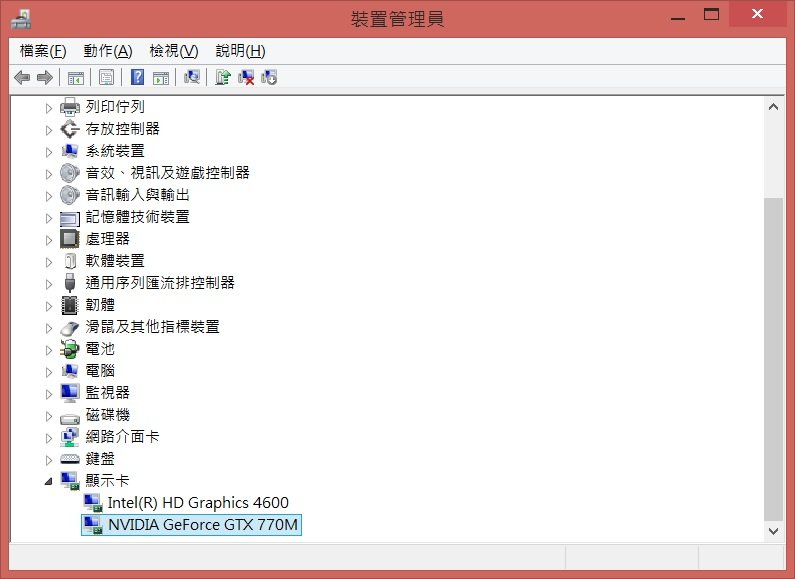The height and width of the screenshot is (579, 795).
Task: Click the Back arrow toolbar icon
Action: pos(22,78)
